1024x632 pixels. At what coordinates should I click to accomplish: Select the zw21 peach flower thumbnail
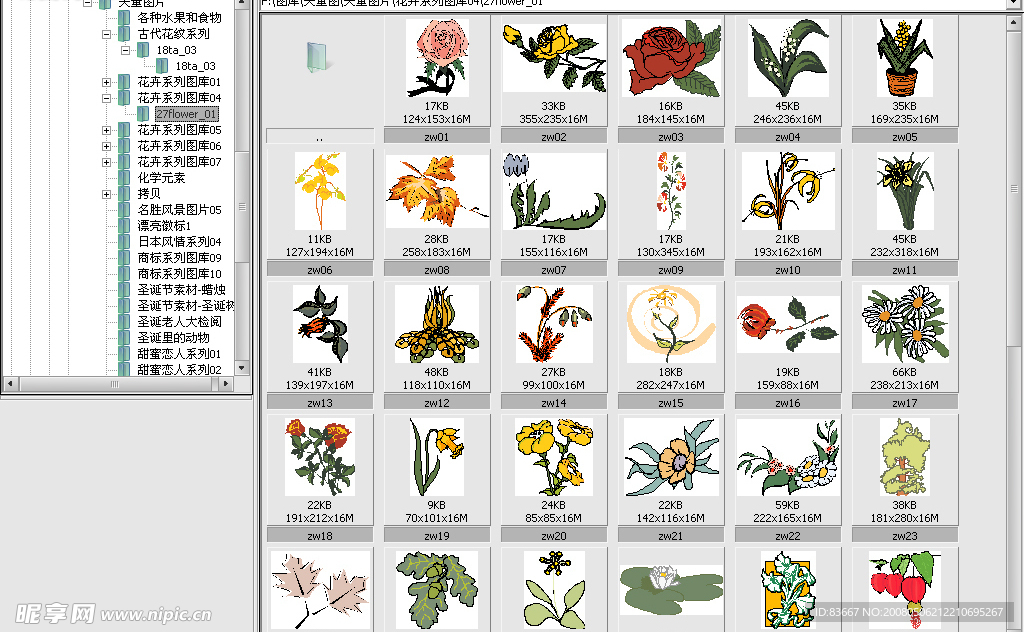tap(671, 457)
